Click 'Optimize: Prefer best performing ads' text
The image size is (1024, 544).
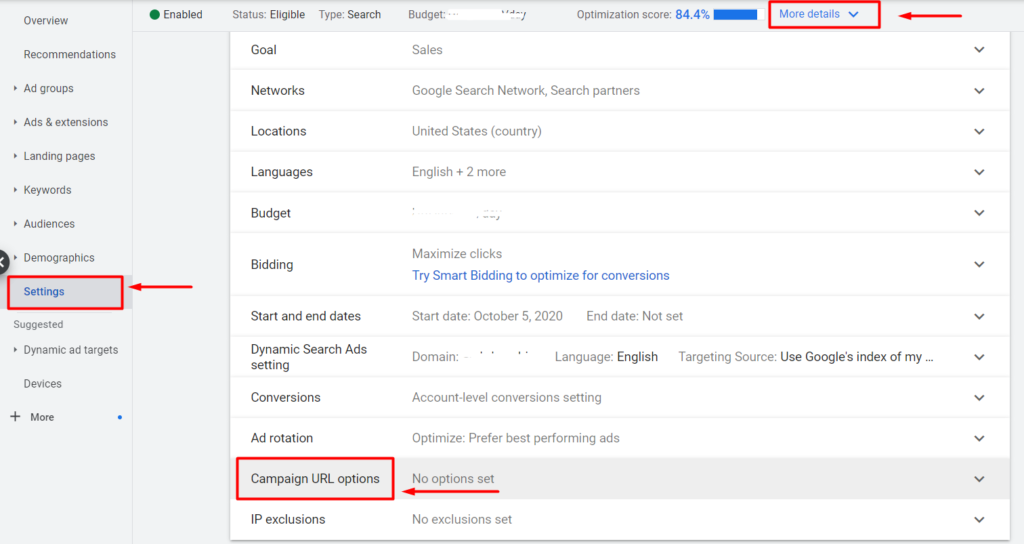[516, 438]
